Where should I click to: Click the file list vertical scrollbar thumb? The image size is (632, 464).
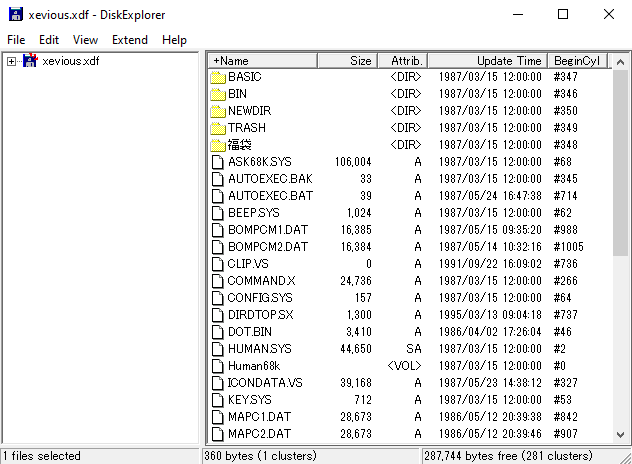[x=620, y=162]
